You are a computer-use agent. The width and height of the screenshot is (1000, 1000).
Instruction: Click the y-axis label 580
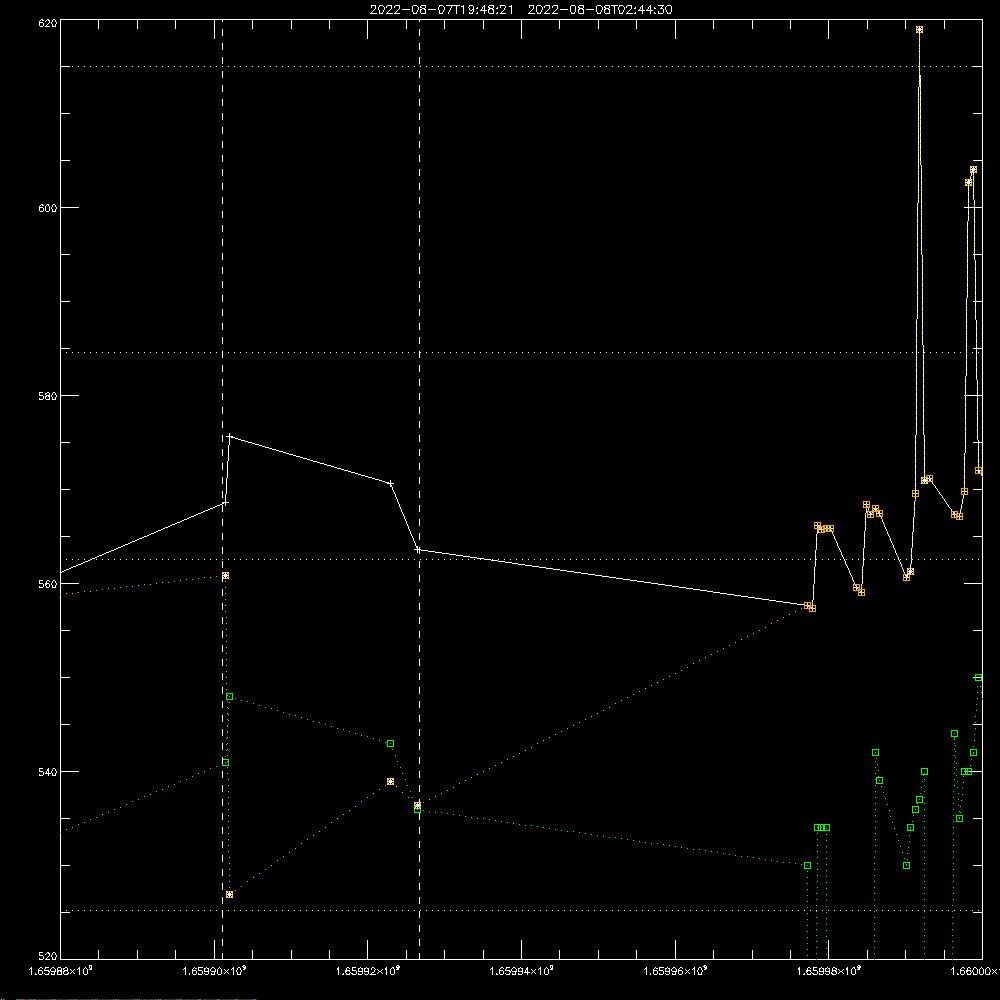[48, 395]
